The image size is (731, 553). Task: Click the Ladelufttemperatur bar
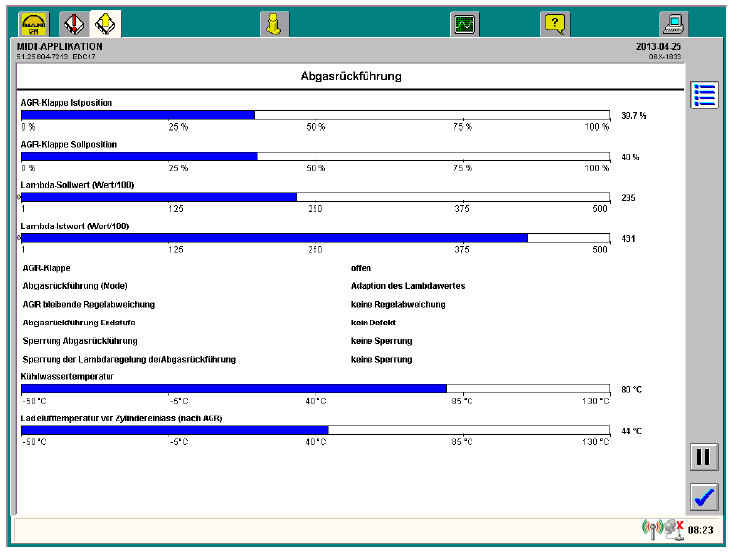click(x=315, y=430)
